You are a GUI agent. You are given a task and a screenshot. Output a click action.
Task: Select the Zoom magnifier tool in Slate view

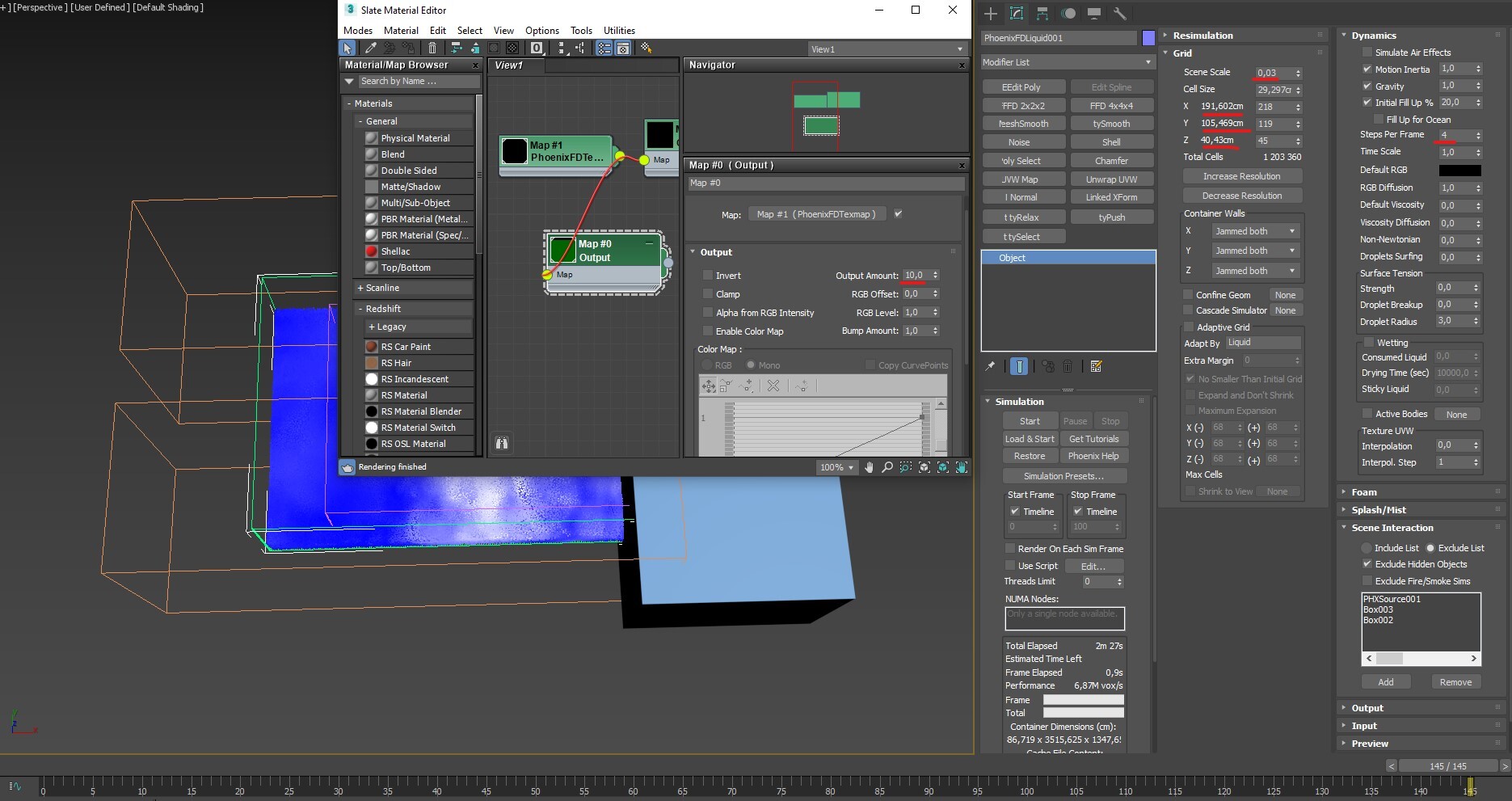point(887,467)
